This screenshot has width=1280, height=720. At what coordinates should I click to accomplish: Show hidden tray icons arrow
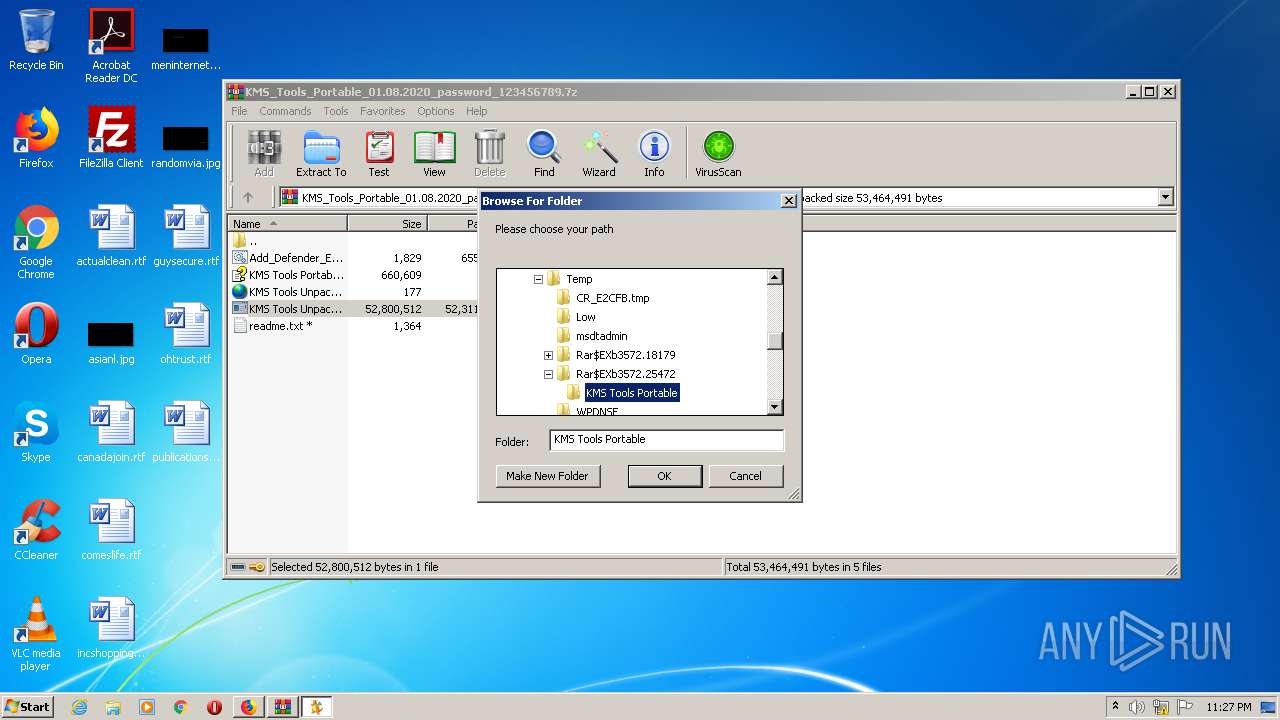point(1115,707)
